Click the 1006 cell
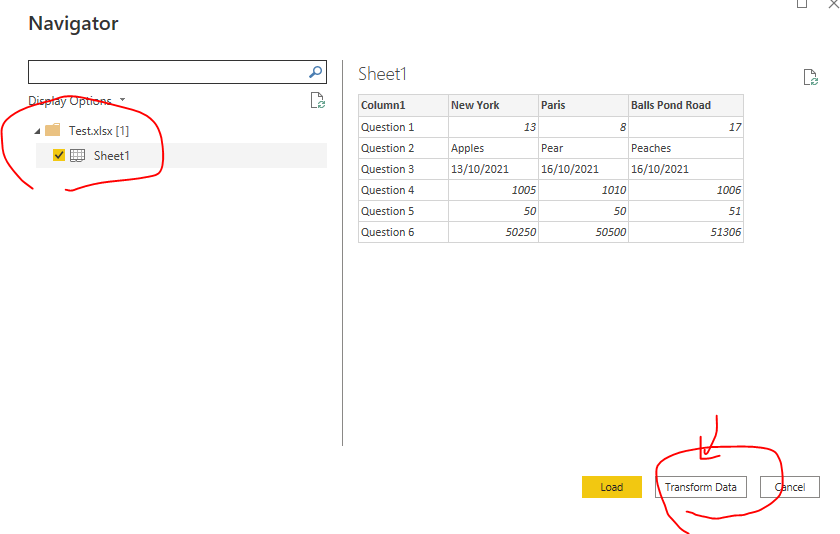This screenshot has height=534, width=840. pos(686,190)
